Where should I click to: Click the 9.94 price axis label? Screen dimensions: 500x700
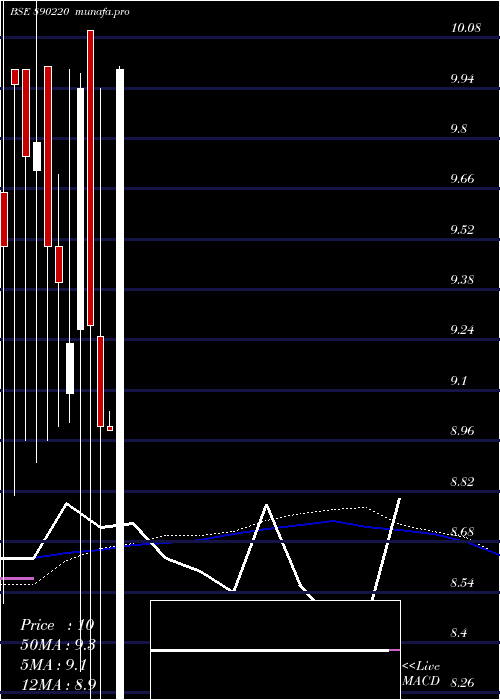[x=464, y=79]
